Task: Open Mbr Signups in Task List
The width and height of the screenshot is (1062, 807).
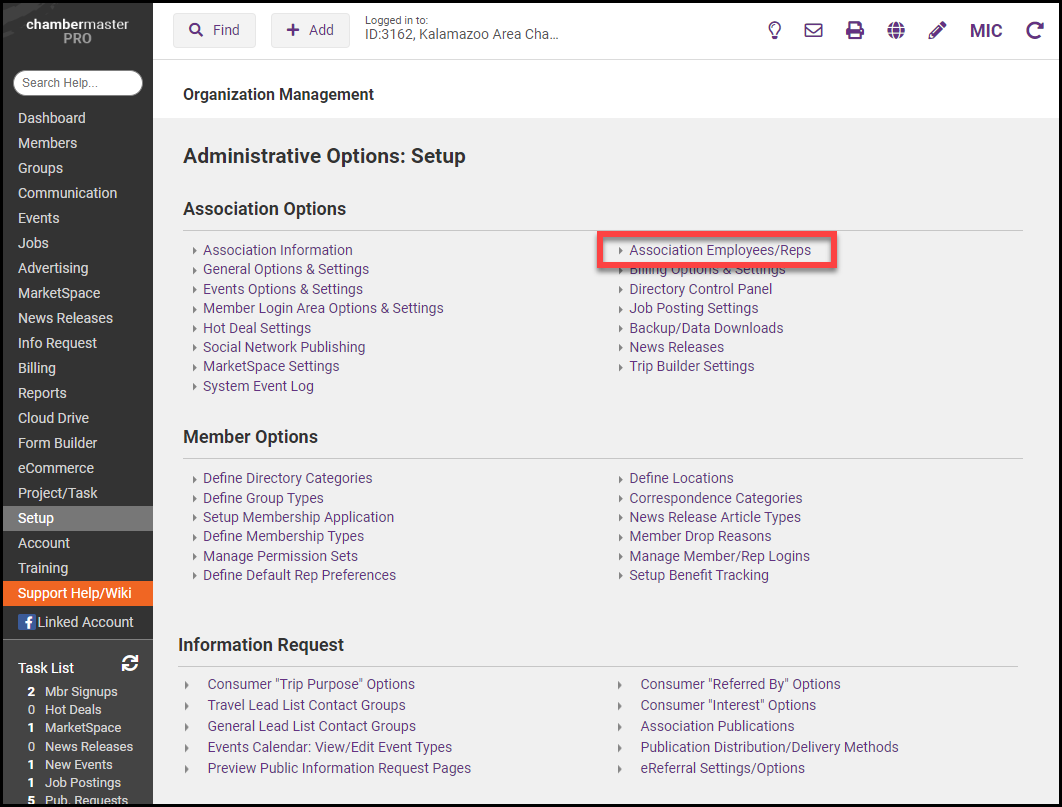Action: point(81,691)
